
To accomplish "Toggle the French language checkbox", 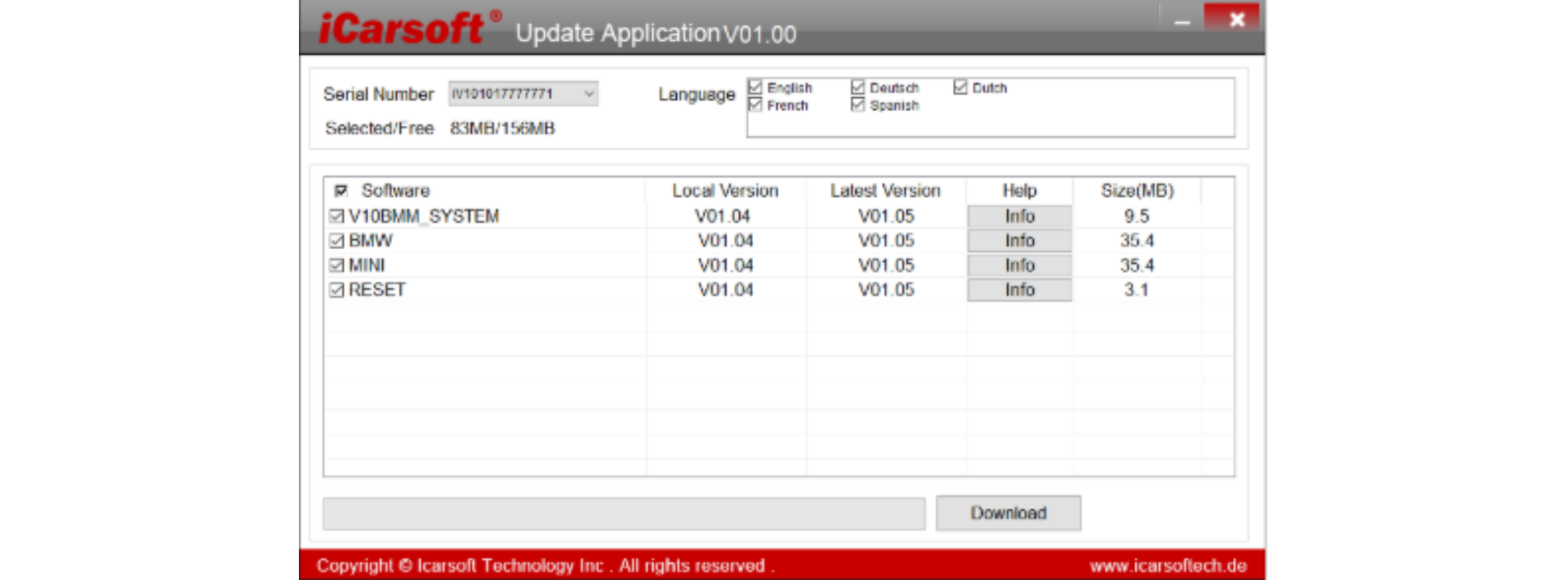I will point(755,105).
